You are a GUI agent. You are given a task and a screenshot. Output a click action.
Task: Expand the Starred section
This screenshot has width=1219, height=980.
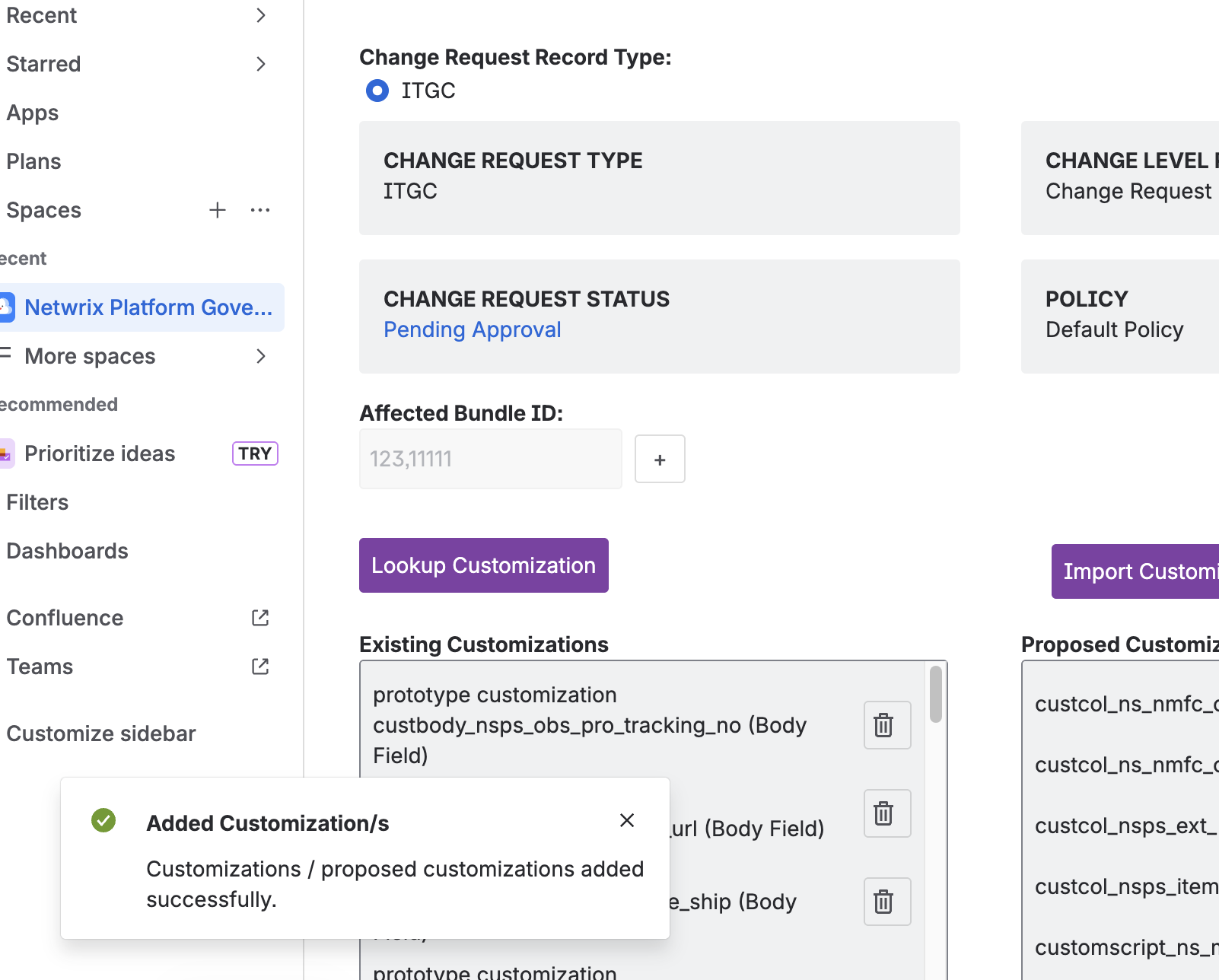(x=260, y=64)
